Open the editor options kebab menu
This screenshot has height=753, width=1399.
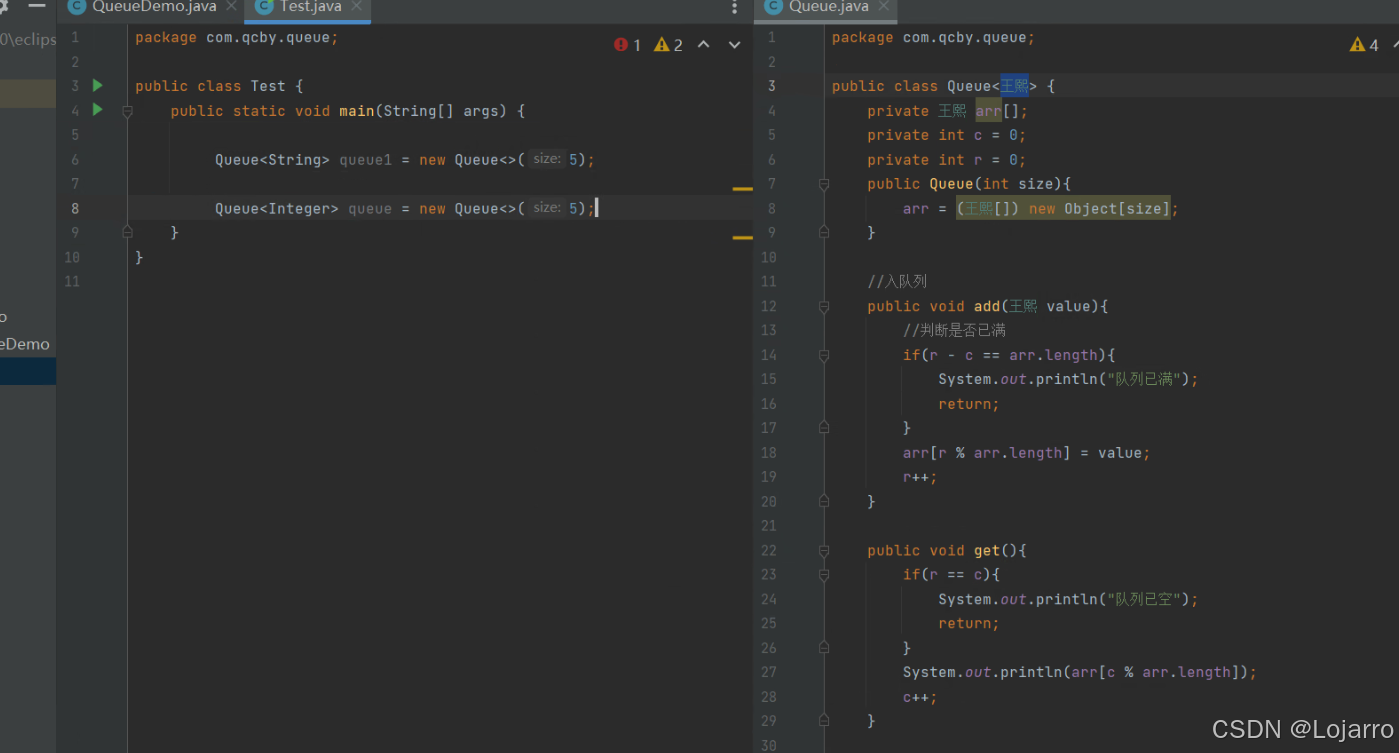(x=734, y=8)
